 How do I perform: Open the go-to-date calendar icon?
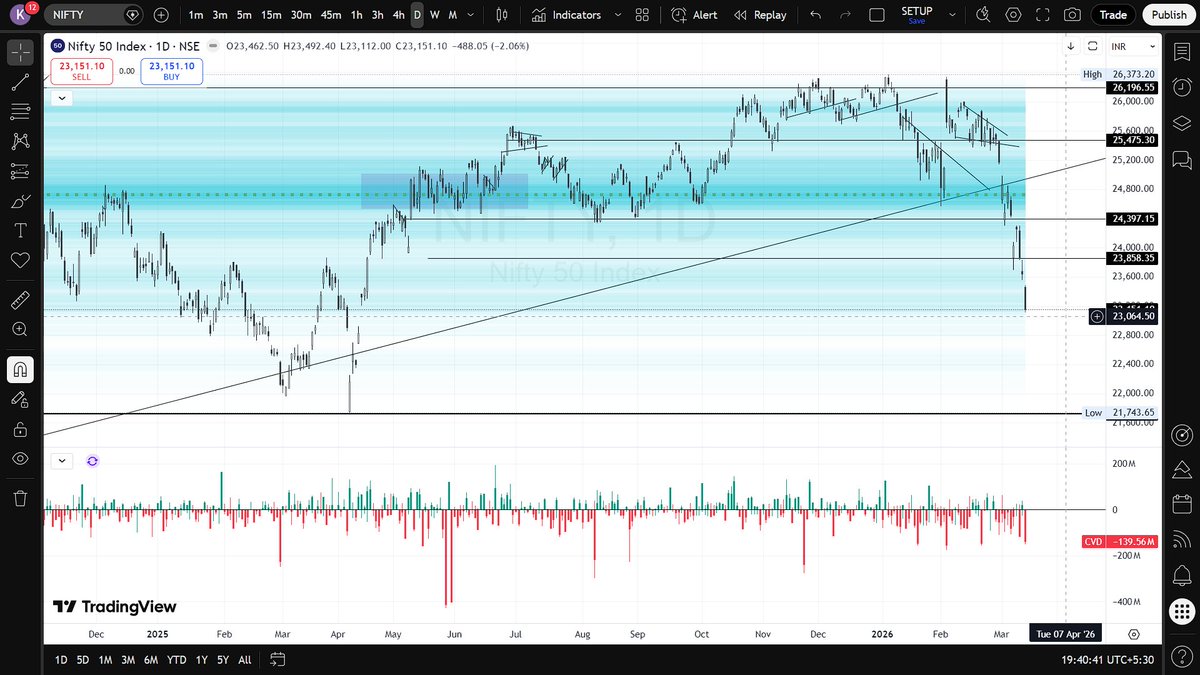coord(278,660)
